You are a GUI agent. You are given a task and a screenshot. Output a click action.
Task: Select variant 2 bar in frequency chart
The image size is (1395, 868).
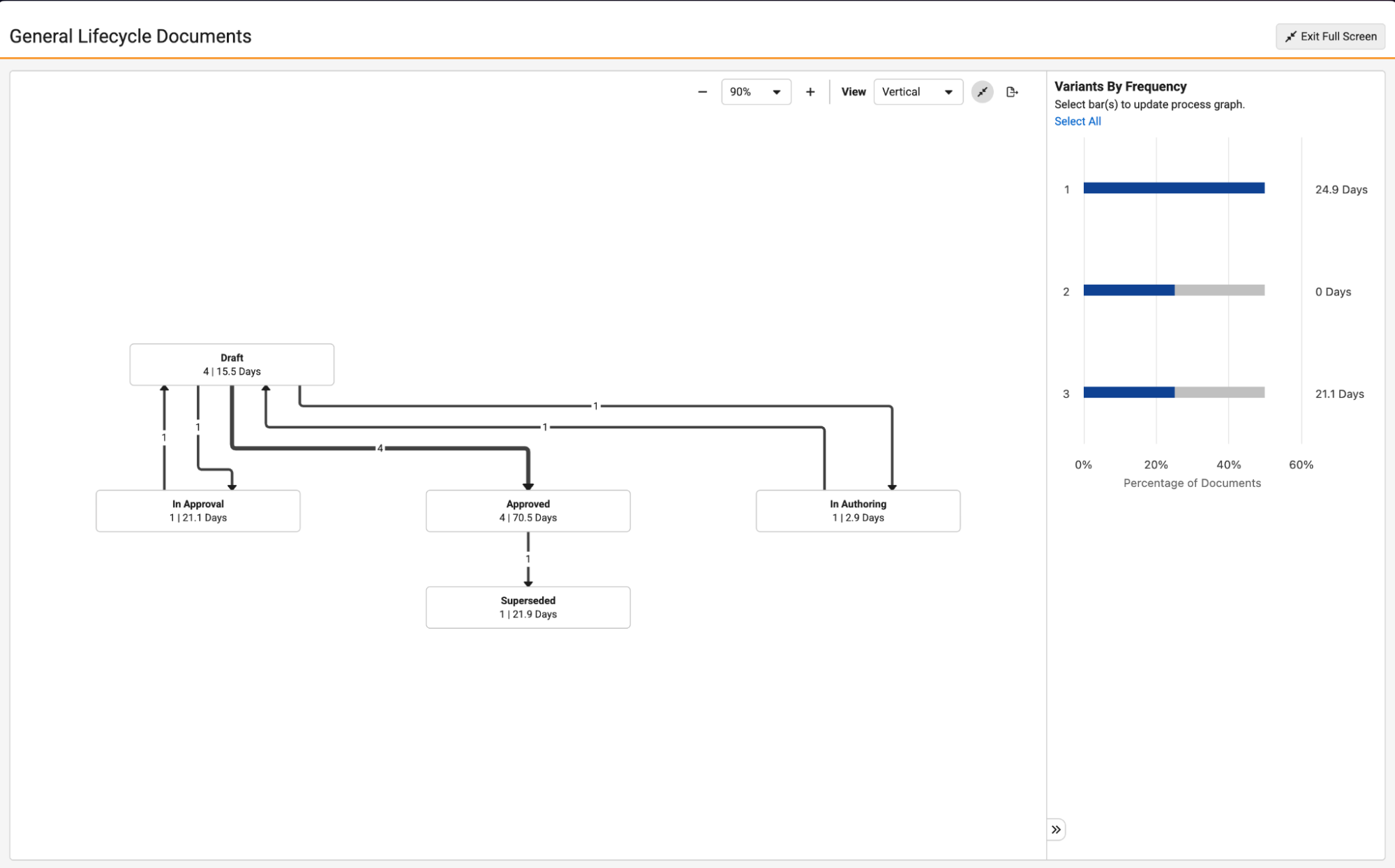(x=1174, y=290)
